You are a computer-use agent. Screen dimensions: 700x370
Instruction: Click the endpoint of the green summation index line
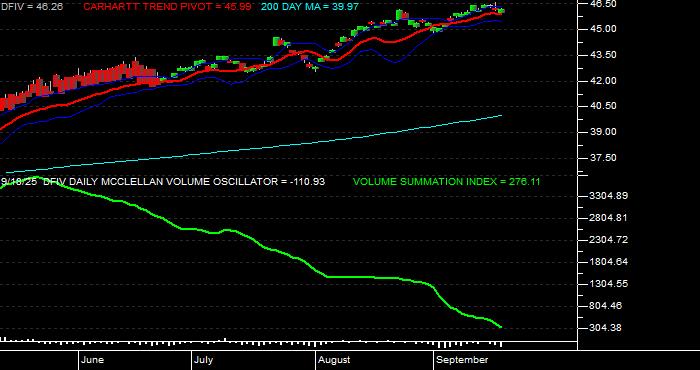pyautogui.click(x=500, y=327)
